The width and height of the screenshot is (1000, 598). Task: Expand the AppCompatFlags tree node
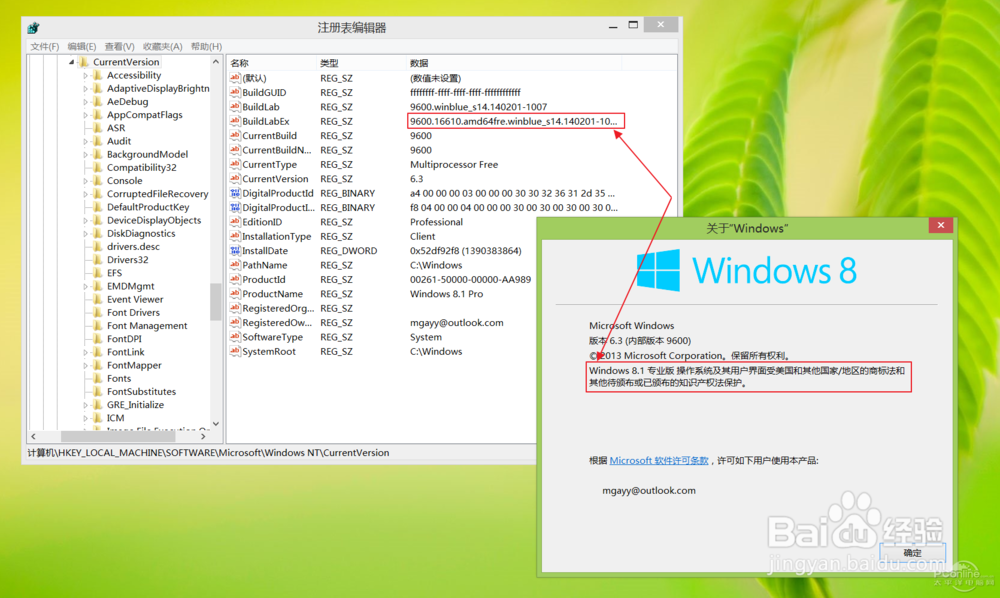[85, 115]
